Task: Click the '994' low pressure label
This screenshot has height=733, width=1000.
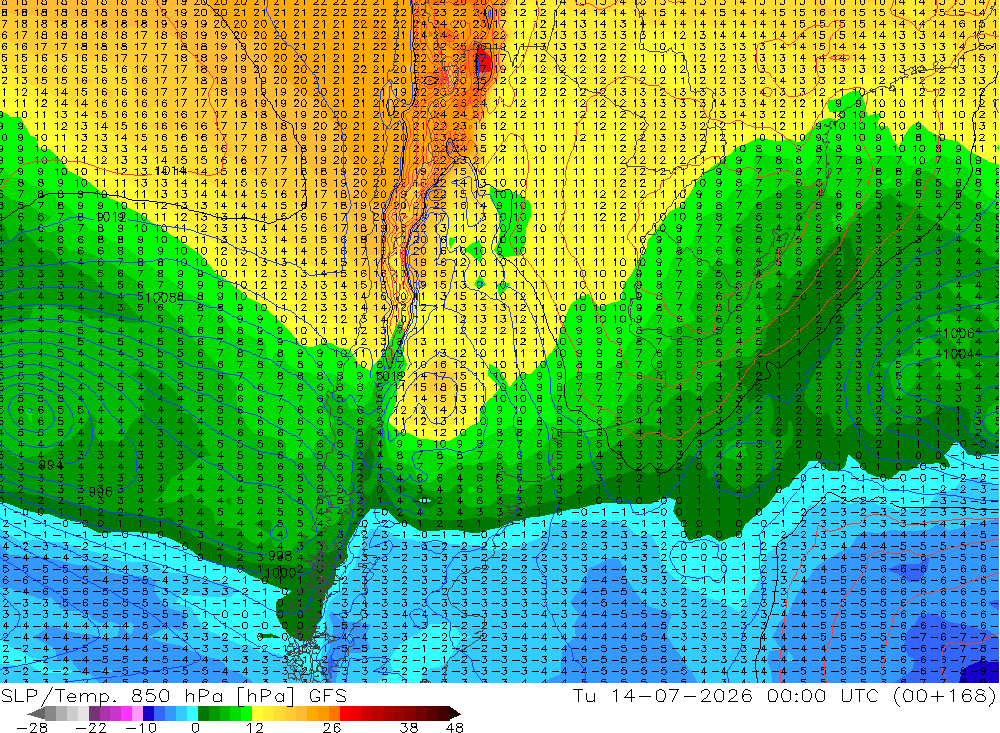Action: pos(51,466)
